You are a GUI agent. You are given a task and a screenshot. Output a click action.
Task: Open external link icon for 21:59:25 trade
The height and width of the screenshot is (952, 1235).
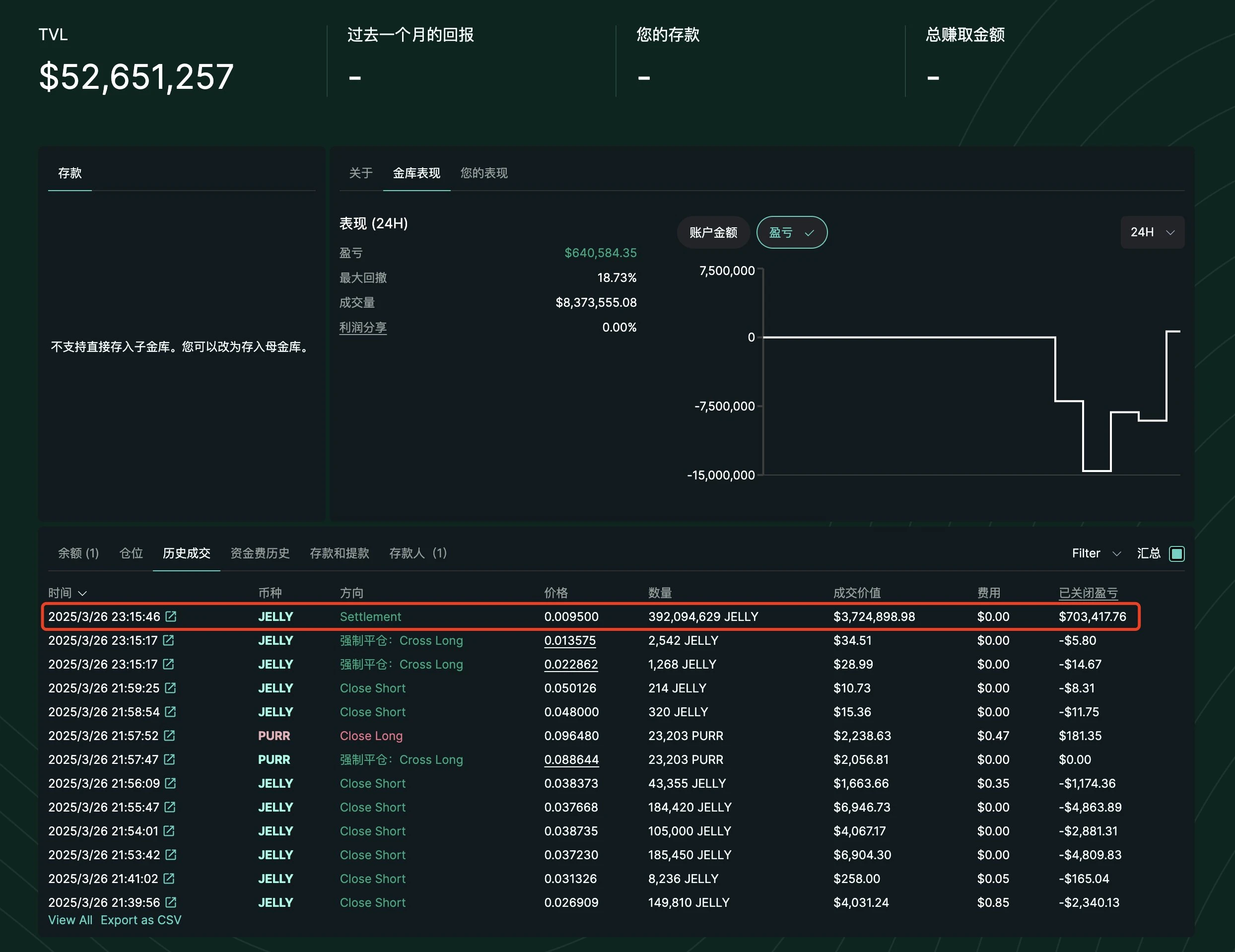coord(170,687)
